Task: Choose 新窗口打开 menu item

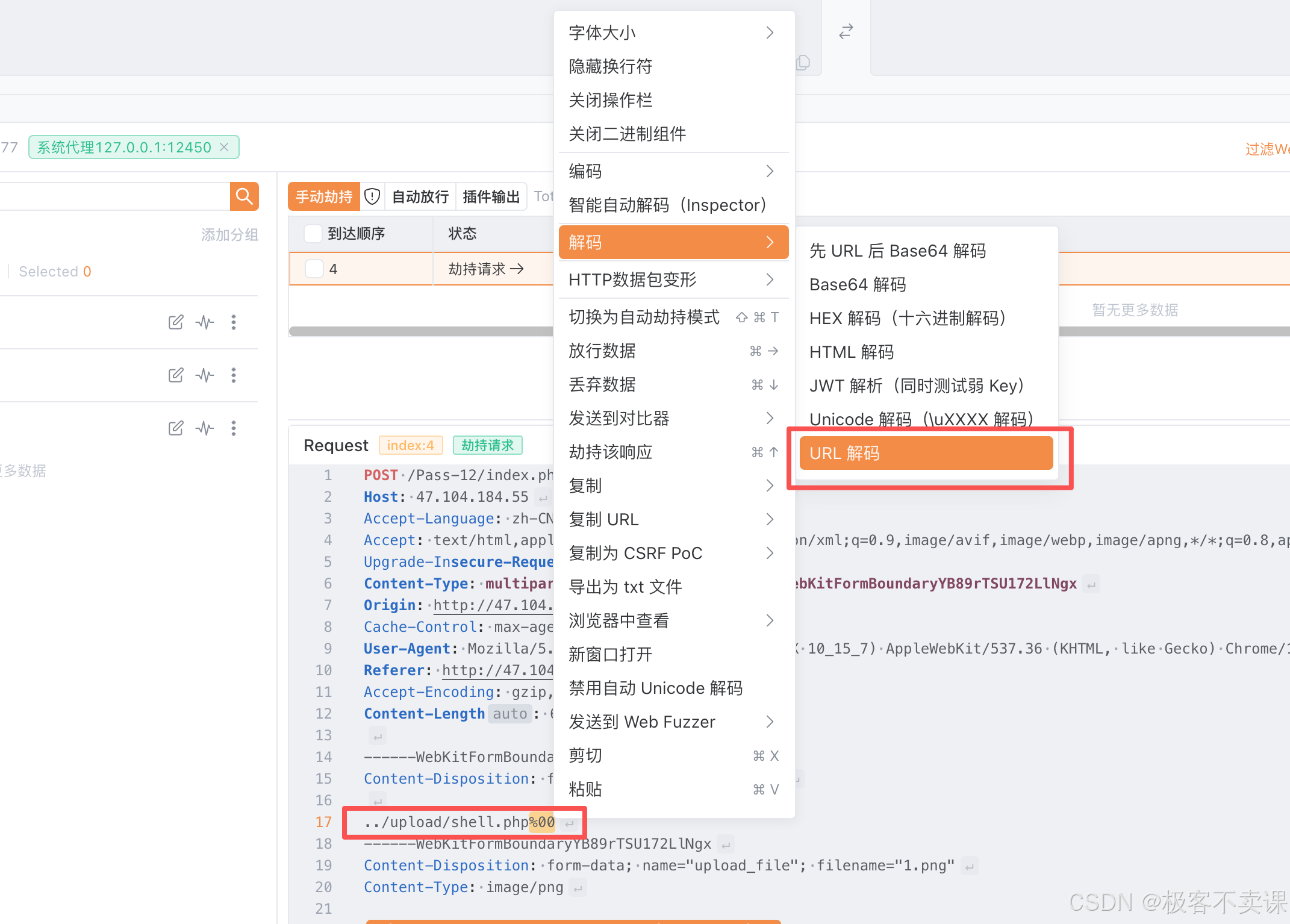Action: click(673, 654)
